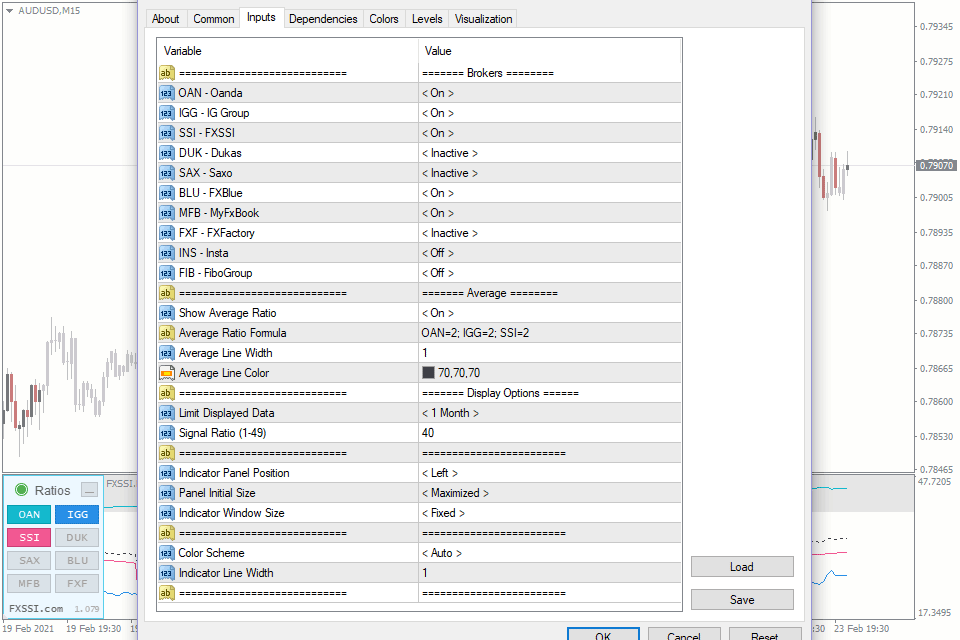Click the integer icon beside Panel Initial Size
The height and width of the screenshot is (640, 960).
pyautogui.click(x=167, y=493)
